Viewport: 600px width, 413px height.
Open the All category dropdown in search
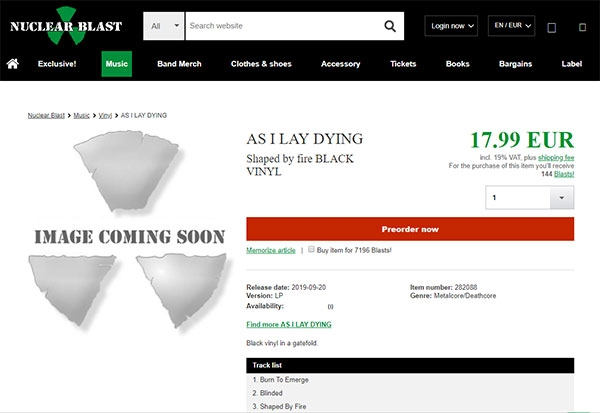coord(164,26)
